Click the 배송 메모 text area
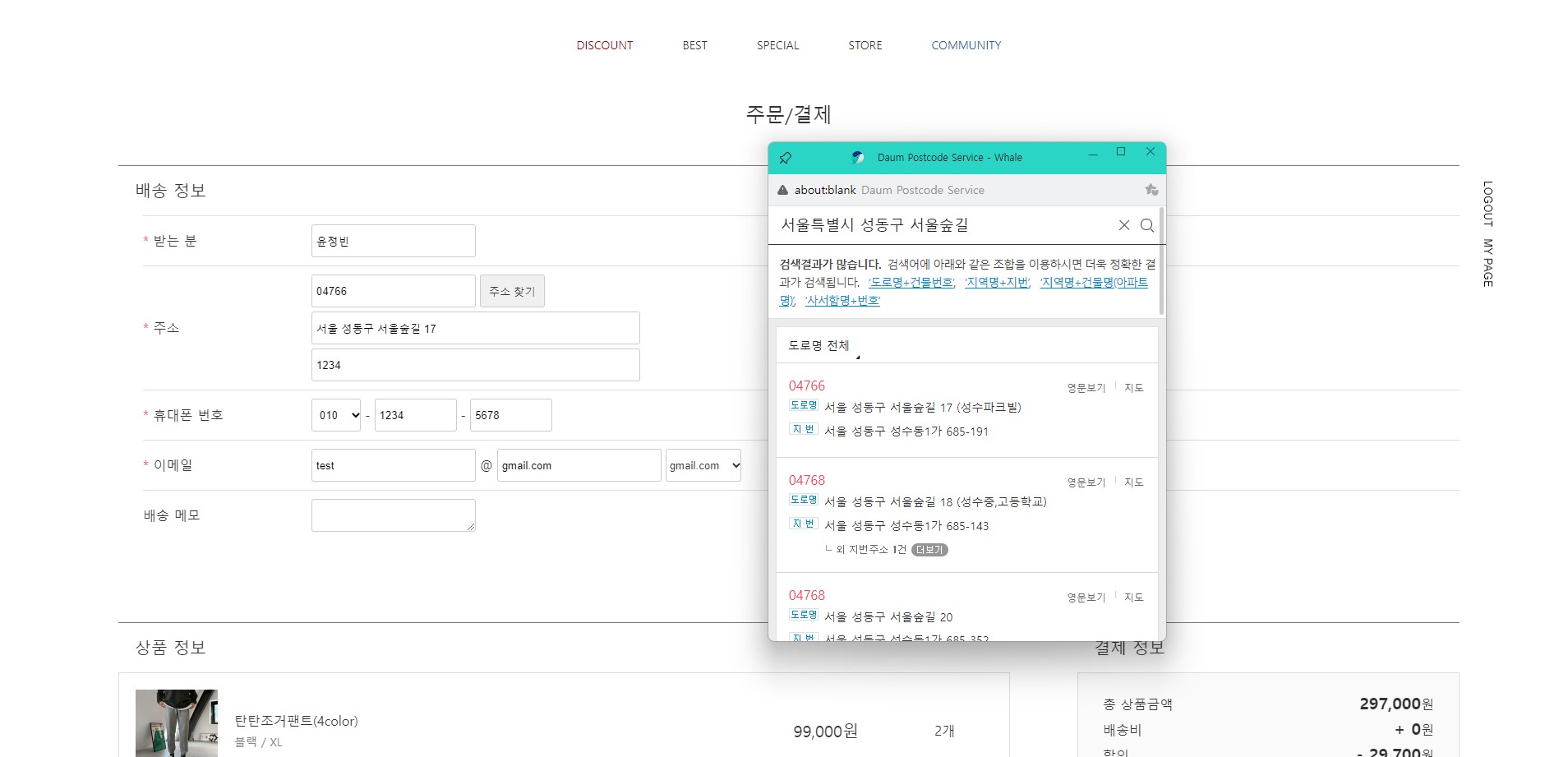Viewport: 1568px width, 757px height. coord(394,515)
